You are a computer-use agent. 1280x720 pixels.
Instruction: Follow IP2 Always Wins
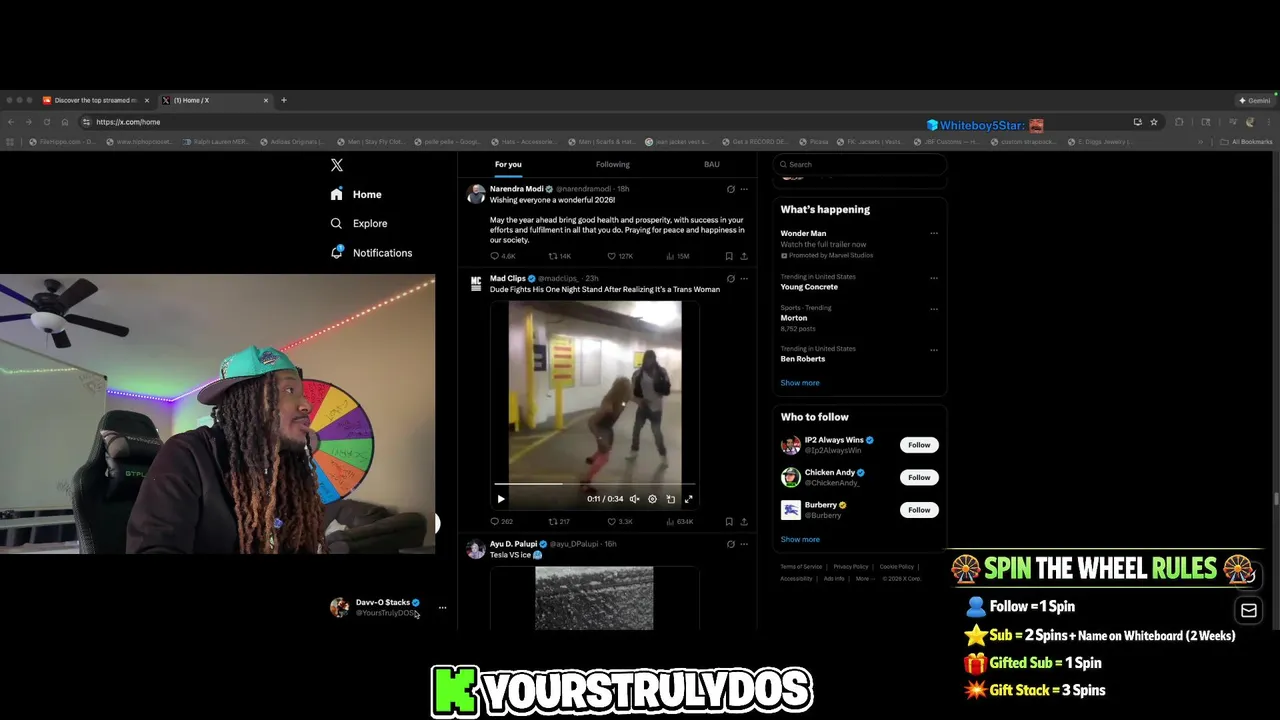click(919, 445)
